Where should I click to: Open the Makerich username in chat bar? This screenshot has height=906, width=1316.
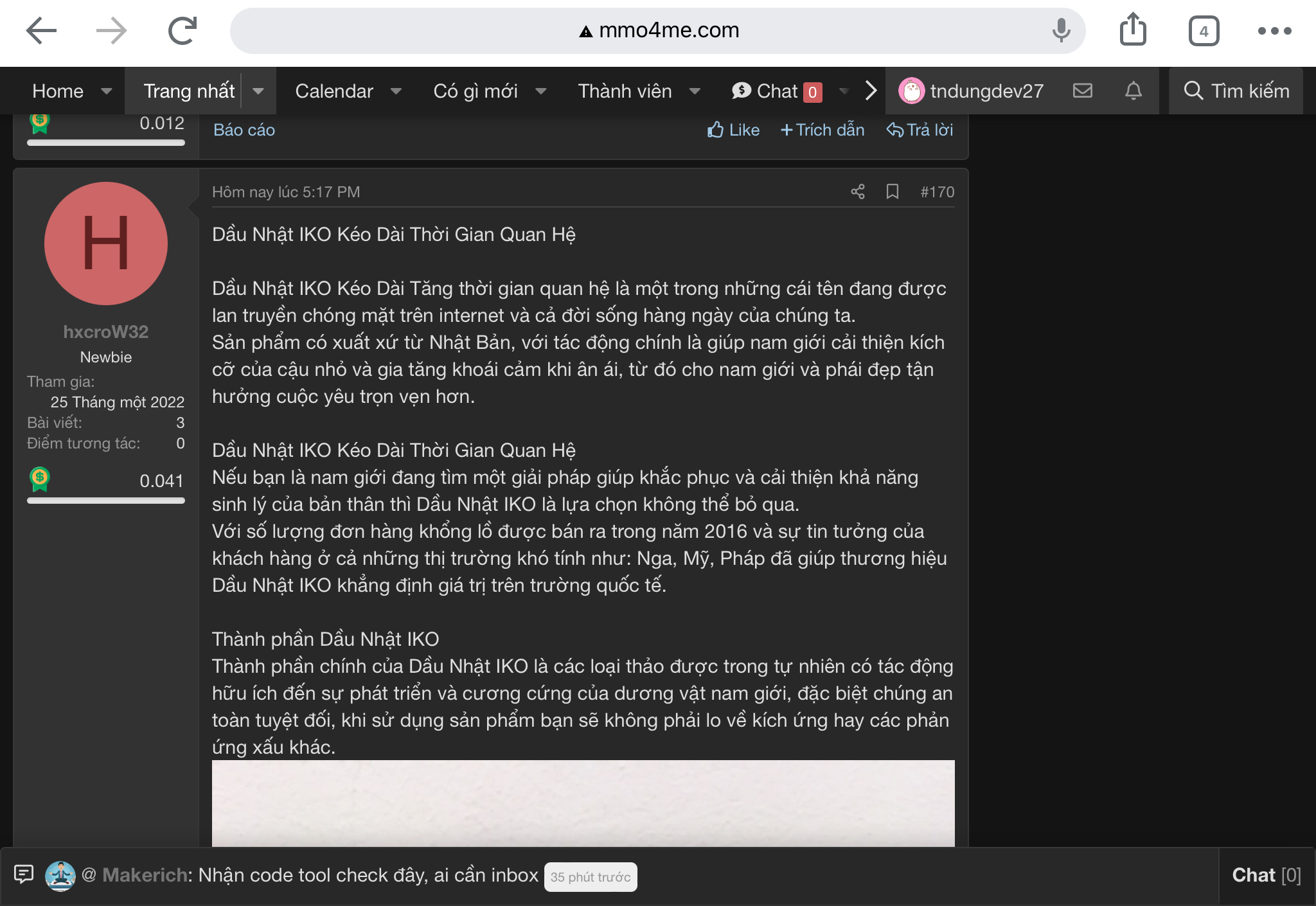click(145, 875)
